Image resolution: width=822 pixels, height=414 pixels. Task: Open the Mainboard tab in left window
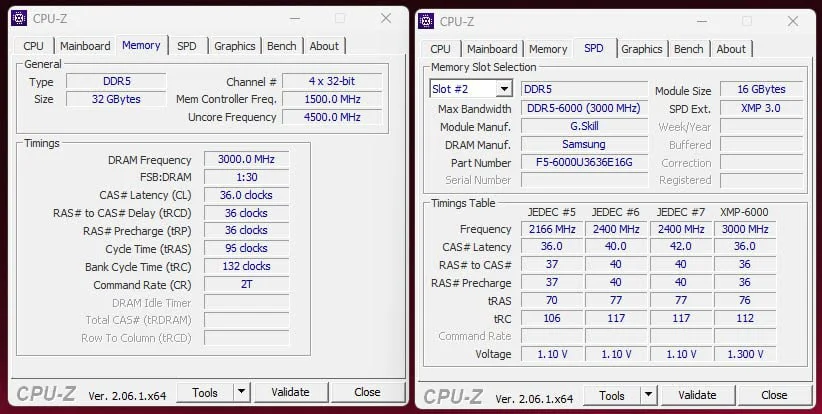pos(85,46)
